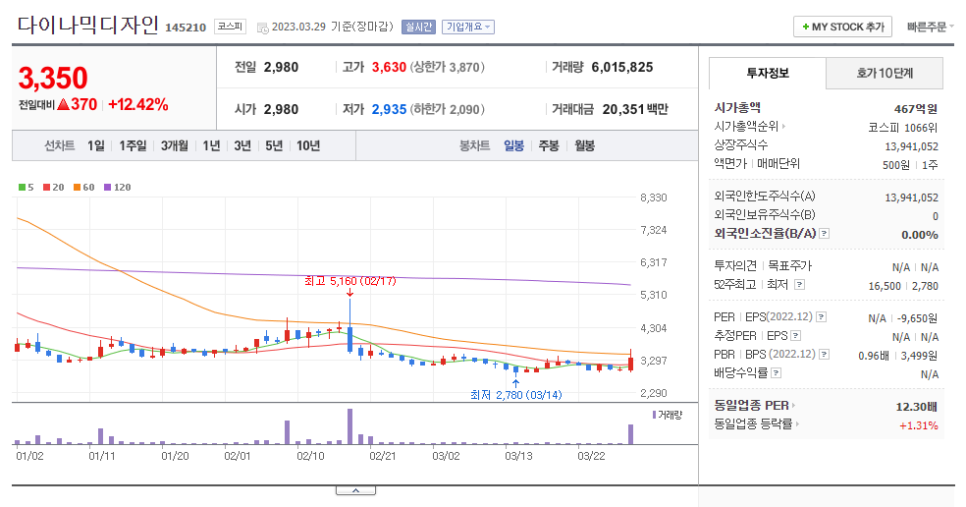The height and width of the screenshot is (507, 966).
Task: Select the 일봉 candle chart
Action: (513, 145)
